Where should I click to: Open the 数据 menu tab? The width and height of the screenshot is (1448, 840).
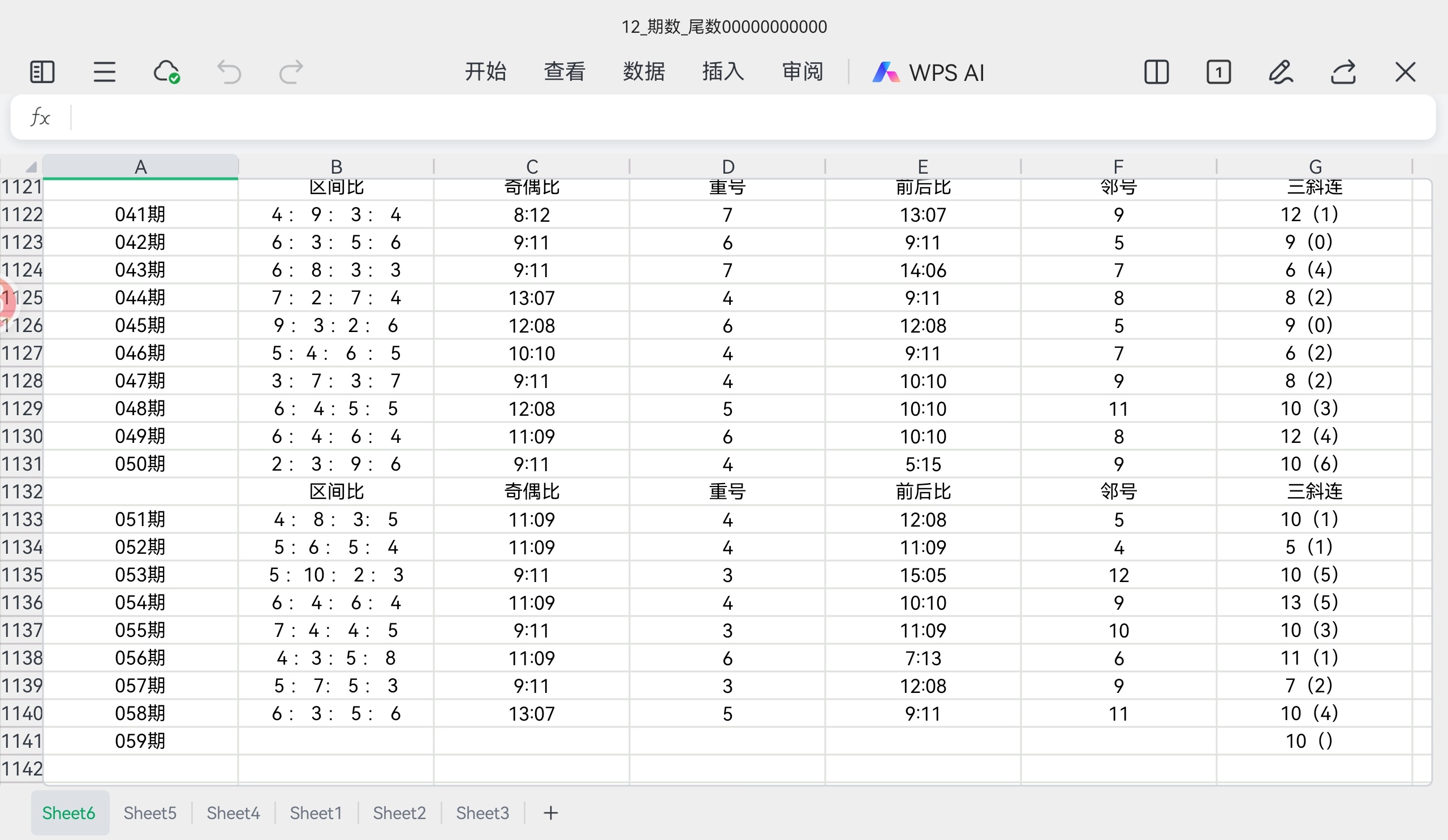644,72
